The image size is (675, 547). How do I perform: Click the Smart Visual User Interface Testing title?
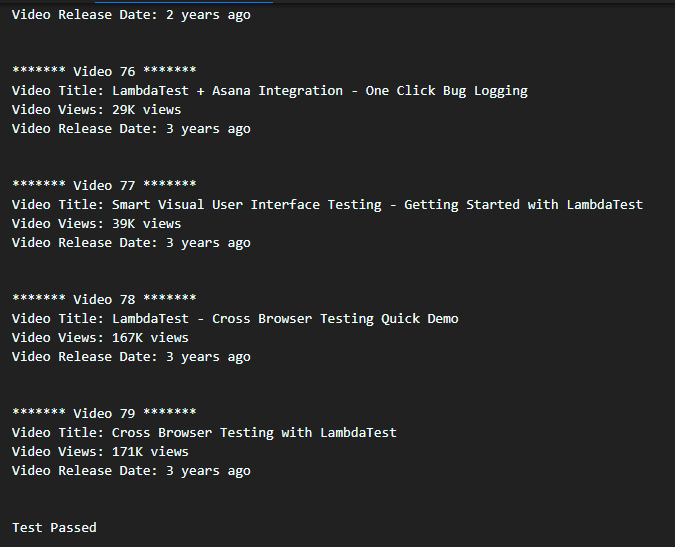[326, 204]
